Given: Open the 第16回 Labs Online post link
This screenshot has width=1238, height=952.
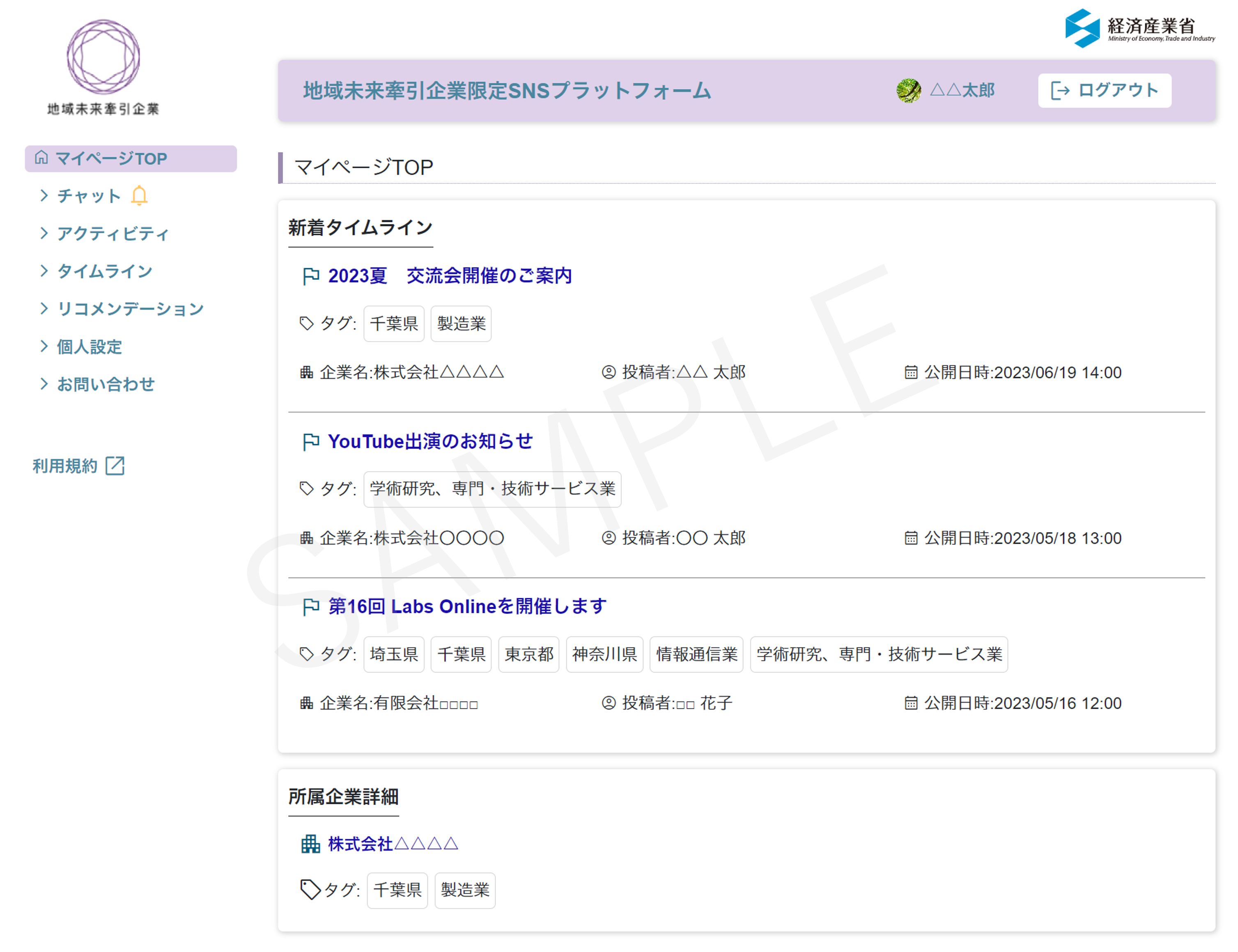Looking at the screenshot, I should coord(467,607).
